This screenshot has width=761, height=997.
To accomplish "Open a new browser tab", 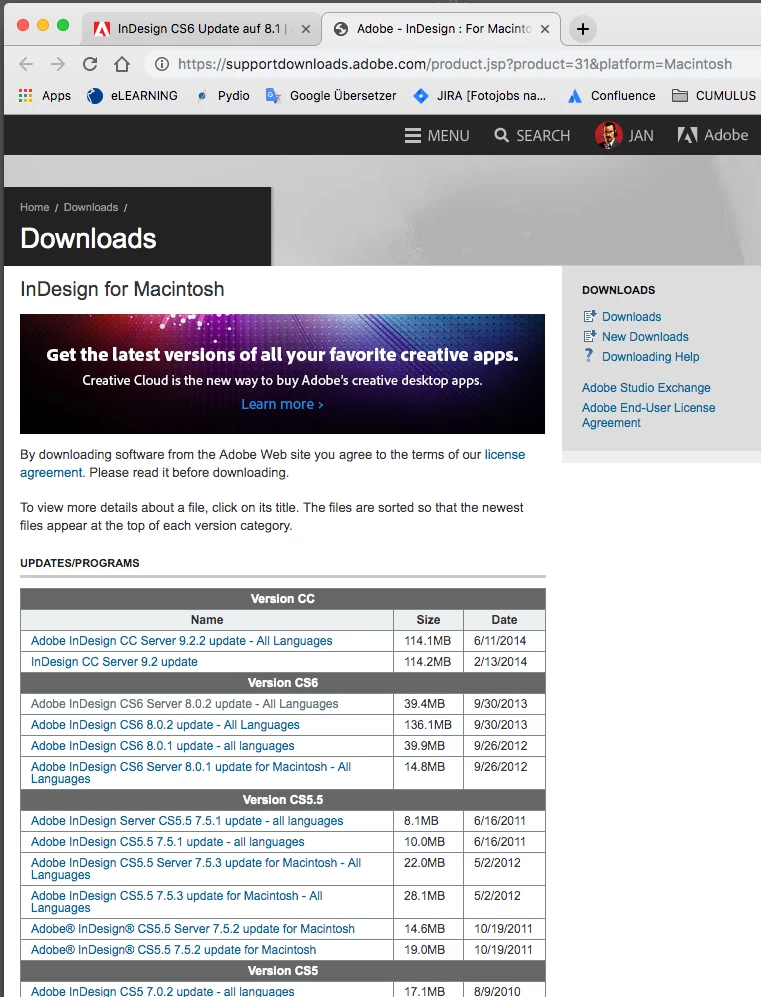I will click(x=582, y=29).
